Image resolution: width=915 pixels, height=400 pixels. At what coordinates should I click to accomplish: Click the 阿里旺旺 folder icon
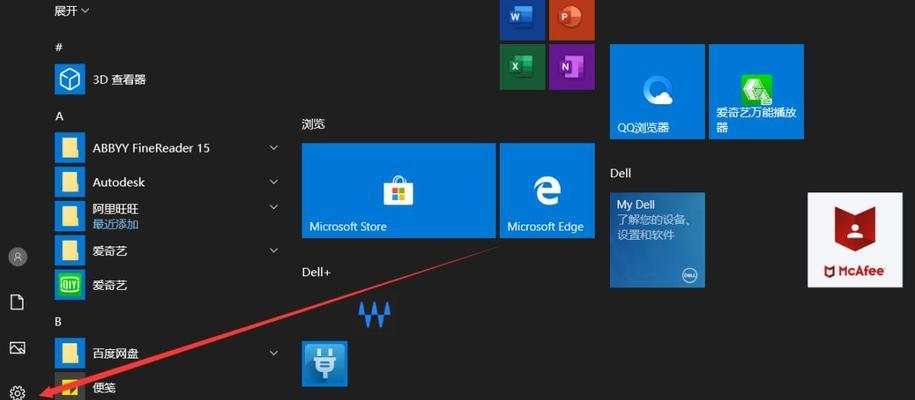[x=70, y=216]
